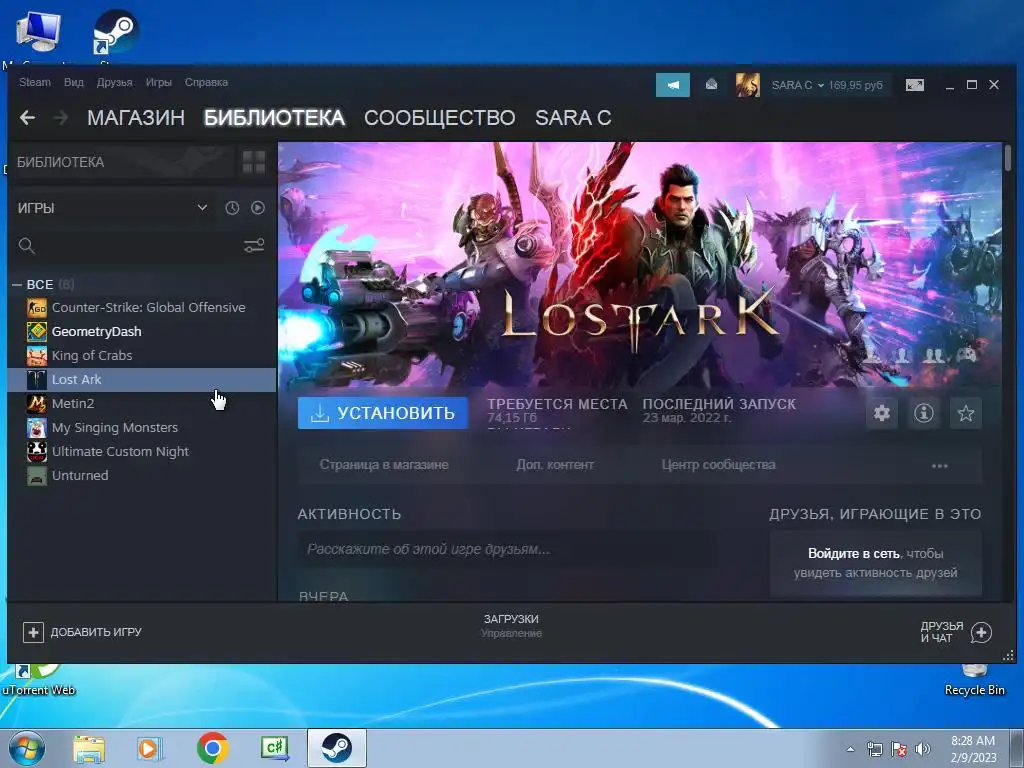Open Recycle Bin on the desktop

pyautogui.click(x=974, y=680)
